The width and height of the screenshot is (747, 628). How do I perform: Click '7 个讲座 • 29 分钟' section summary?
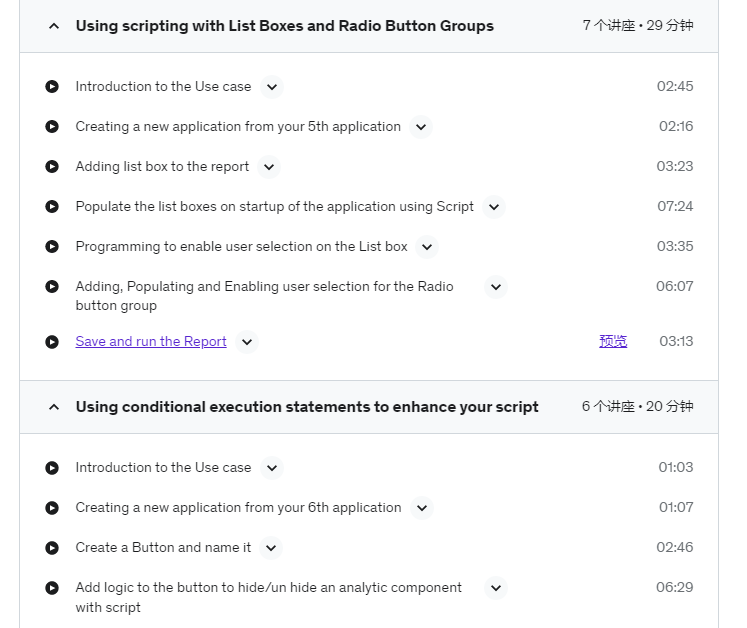638,25
